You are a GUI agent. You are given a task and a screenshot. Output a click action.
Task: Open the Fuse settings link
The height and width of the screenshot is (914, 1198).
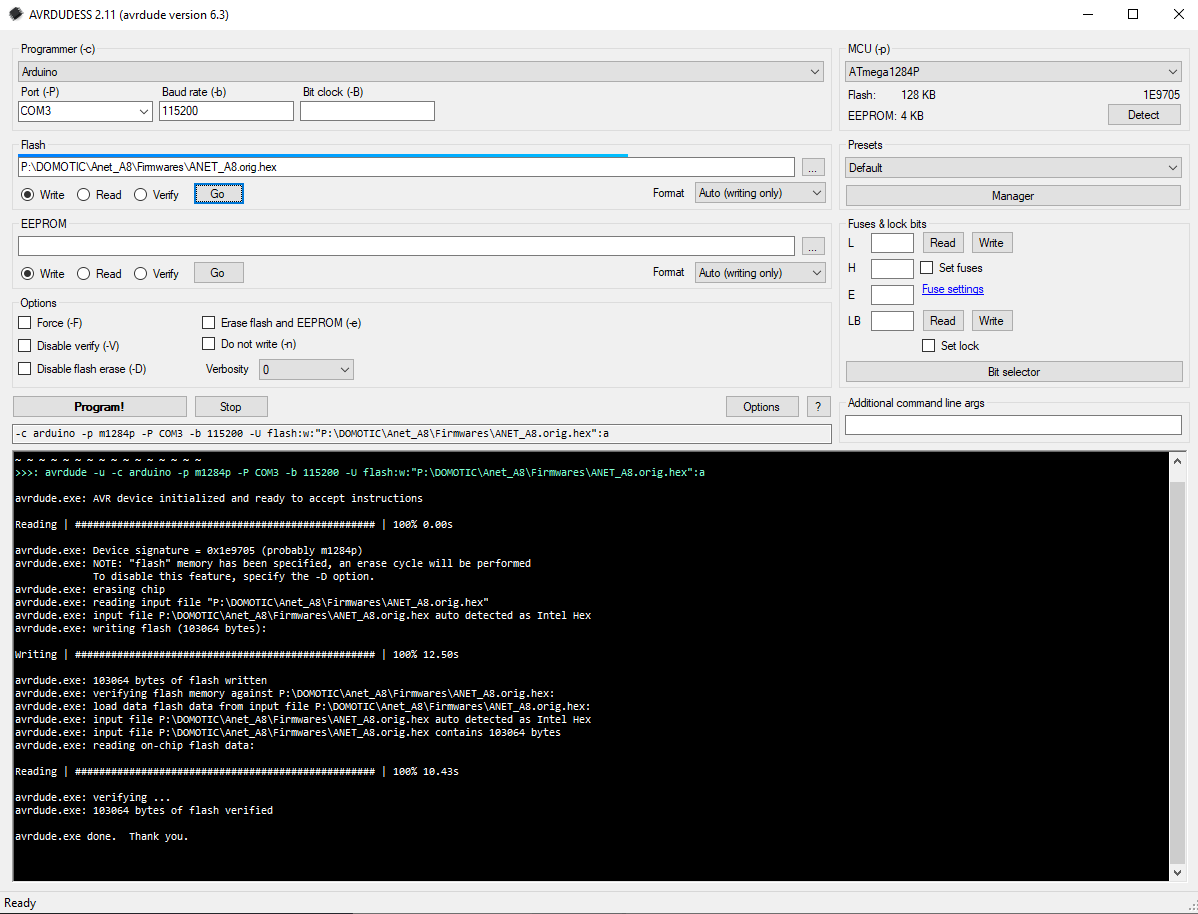(x=952, y=289)
